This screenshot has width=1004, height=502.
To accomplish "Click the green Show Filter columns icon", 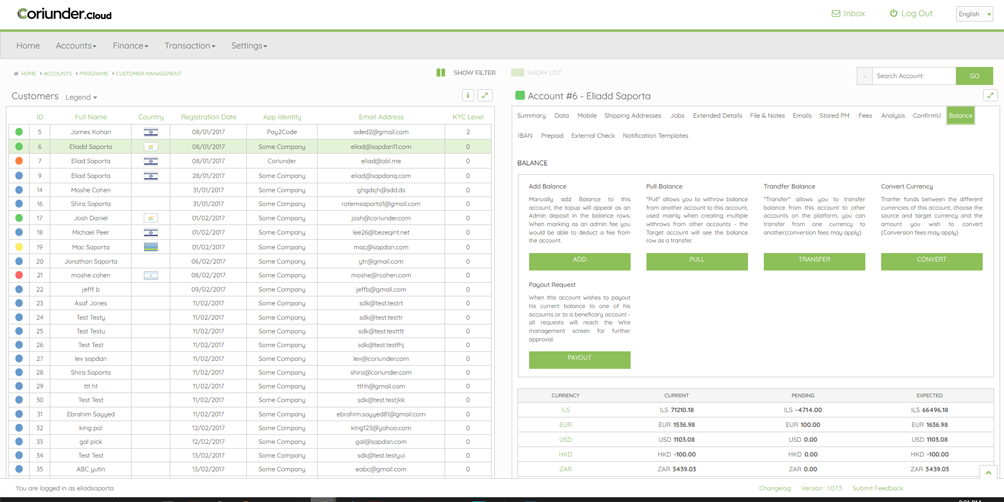I will [x=441, y=73].
